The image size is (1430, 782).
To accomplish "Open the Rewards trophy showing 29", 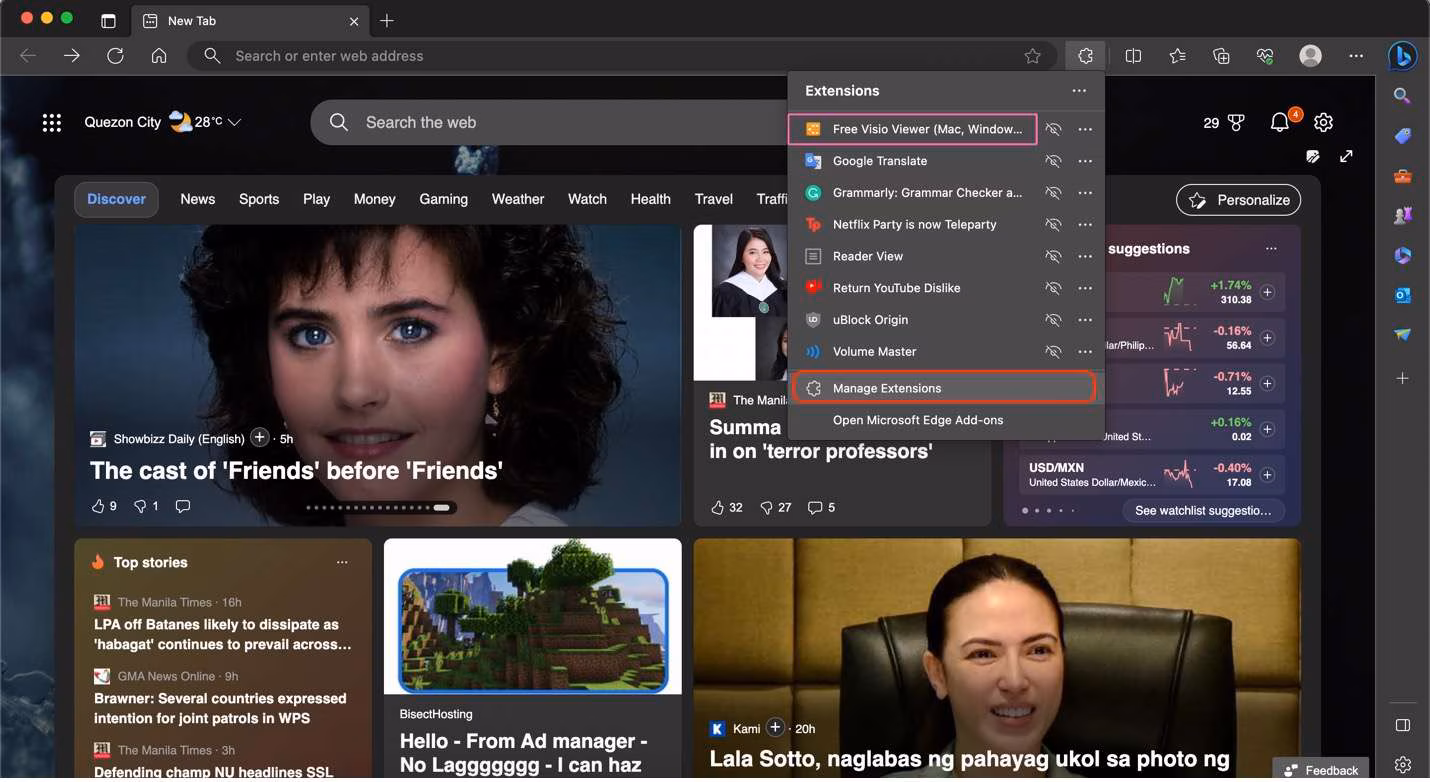I will point(1224,122).
